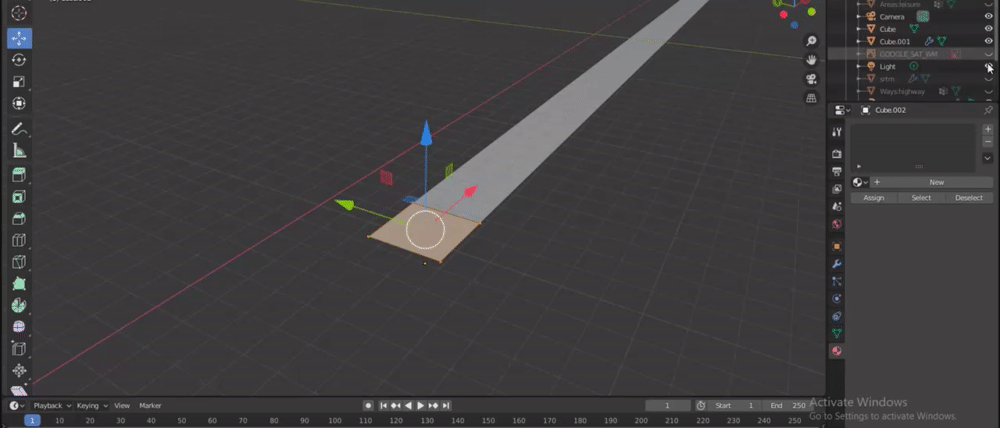
Task: Toggle the camera view icon
Action: [x=811, y=79]
